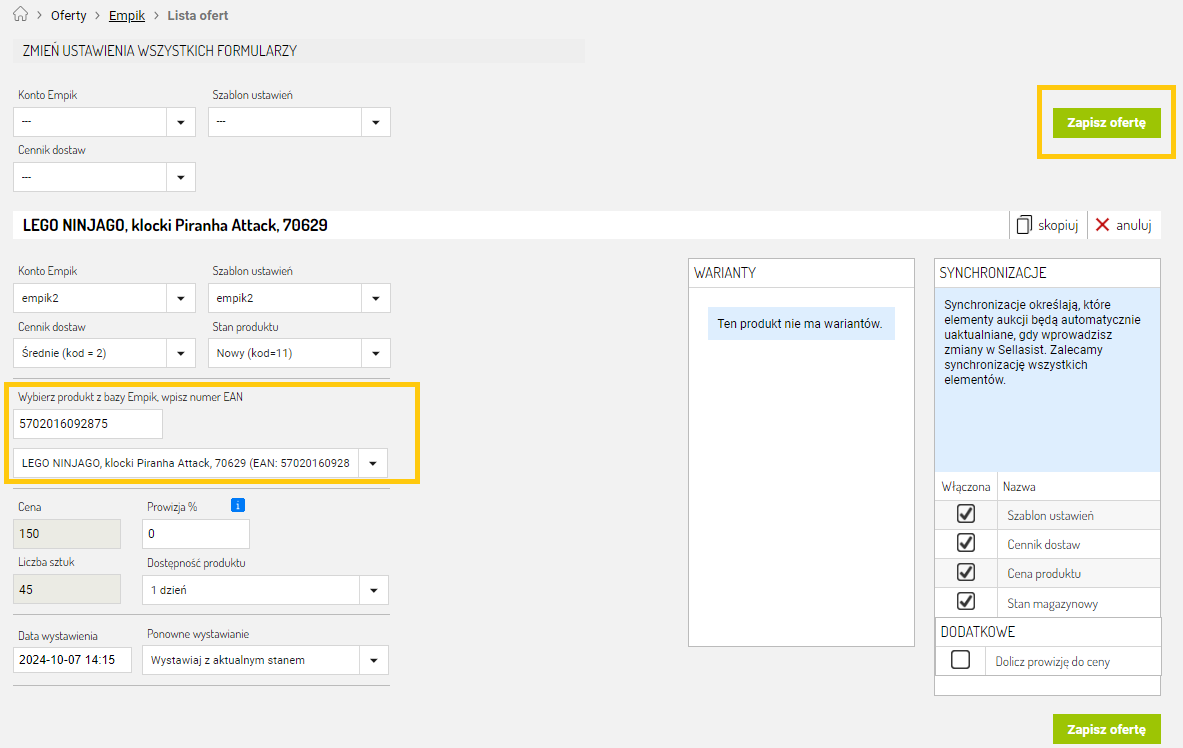The image size is (1183, 748).
Task: Expand the Dostępność produktu dropdown
Action: coord(374,590)
